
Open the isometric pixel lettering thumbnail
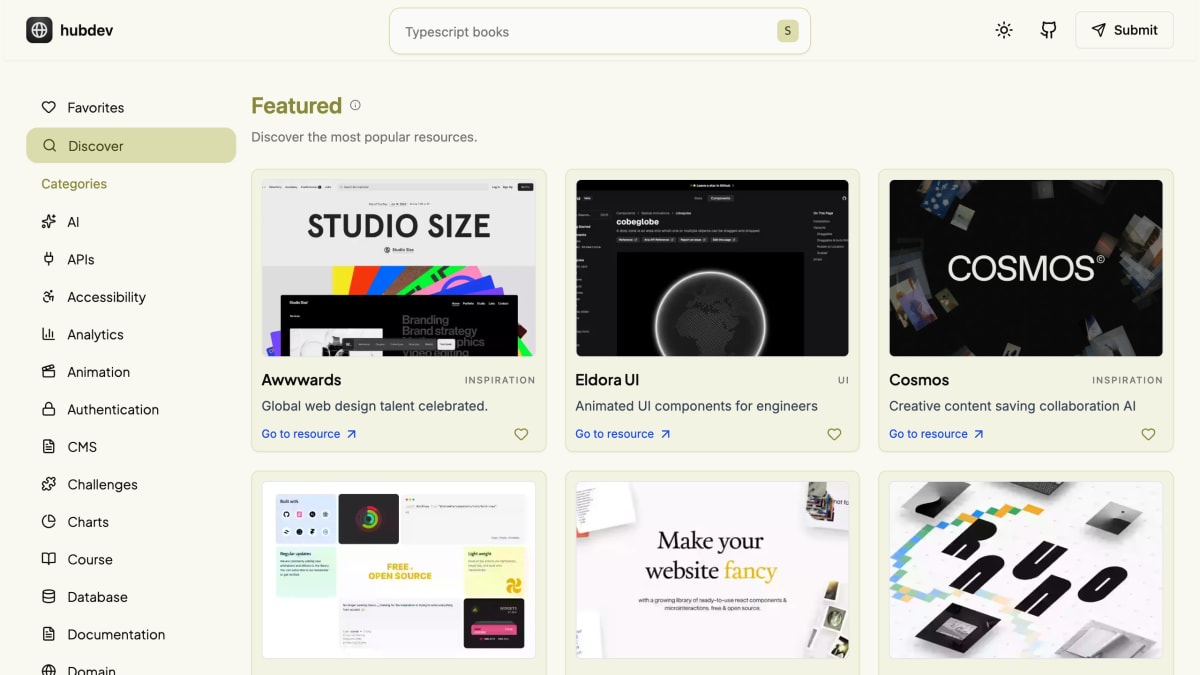(1026, 570)
